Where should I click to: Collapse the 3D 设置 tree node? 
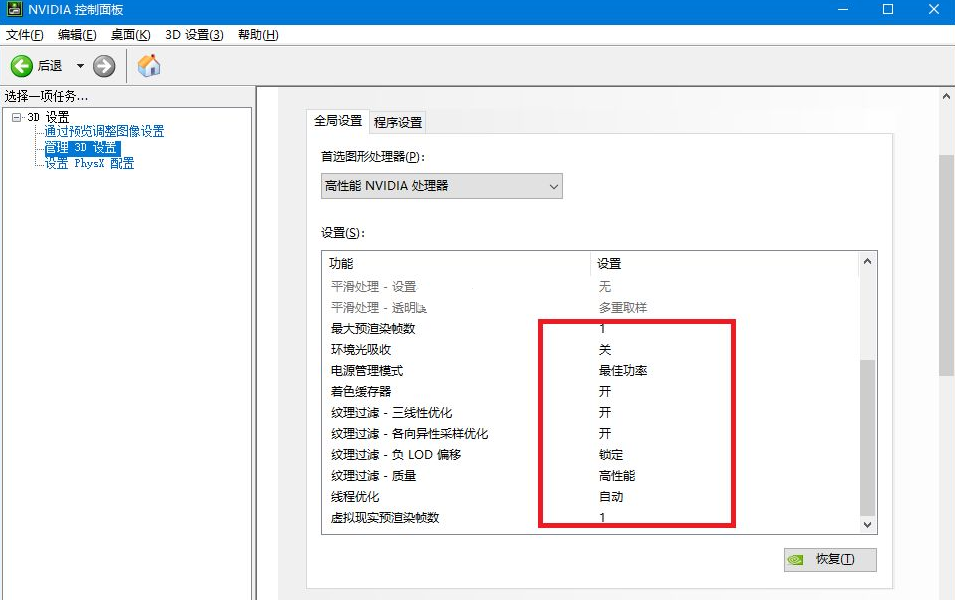(x=16, y=117)
